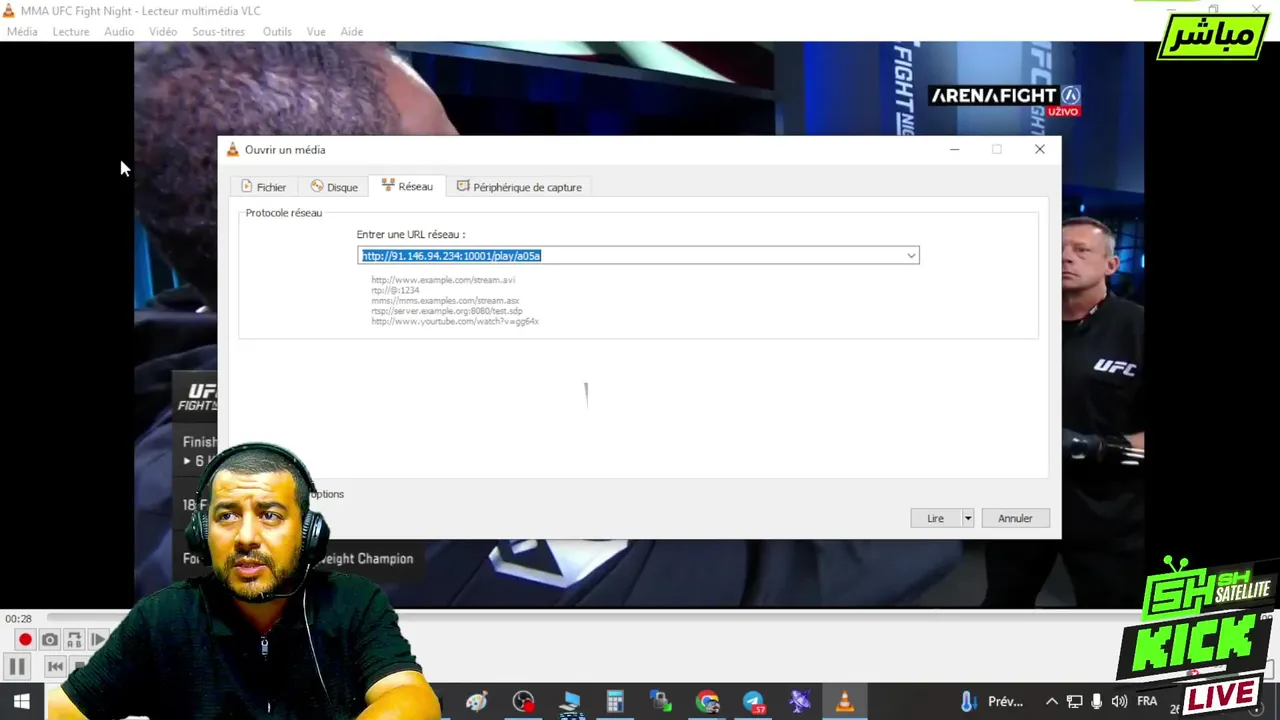
Task: Click the microphone tray icon
Action: pos(1097,702)
